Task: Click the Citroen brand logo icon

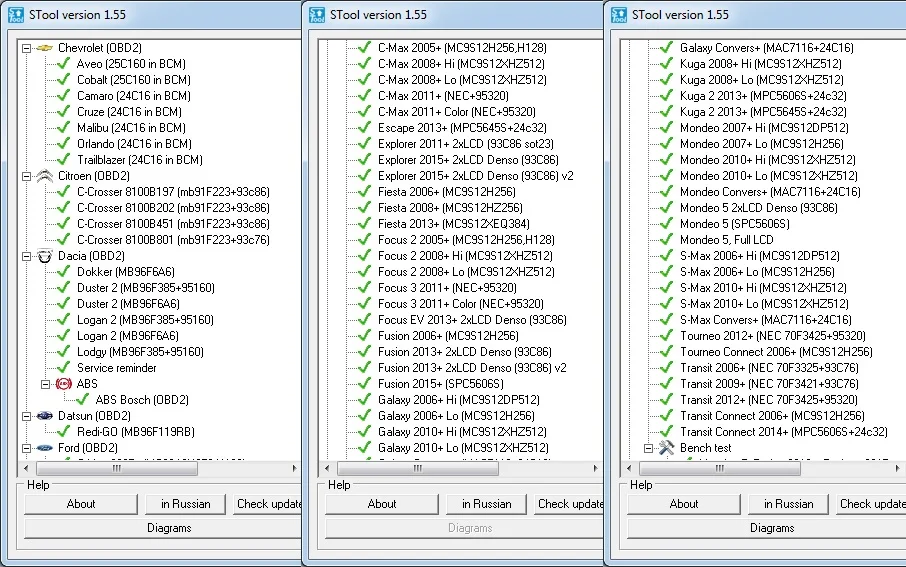Action: [44, 176]
